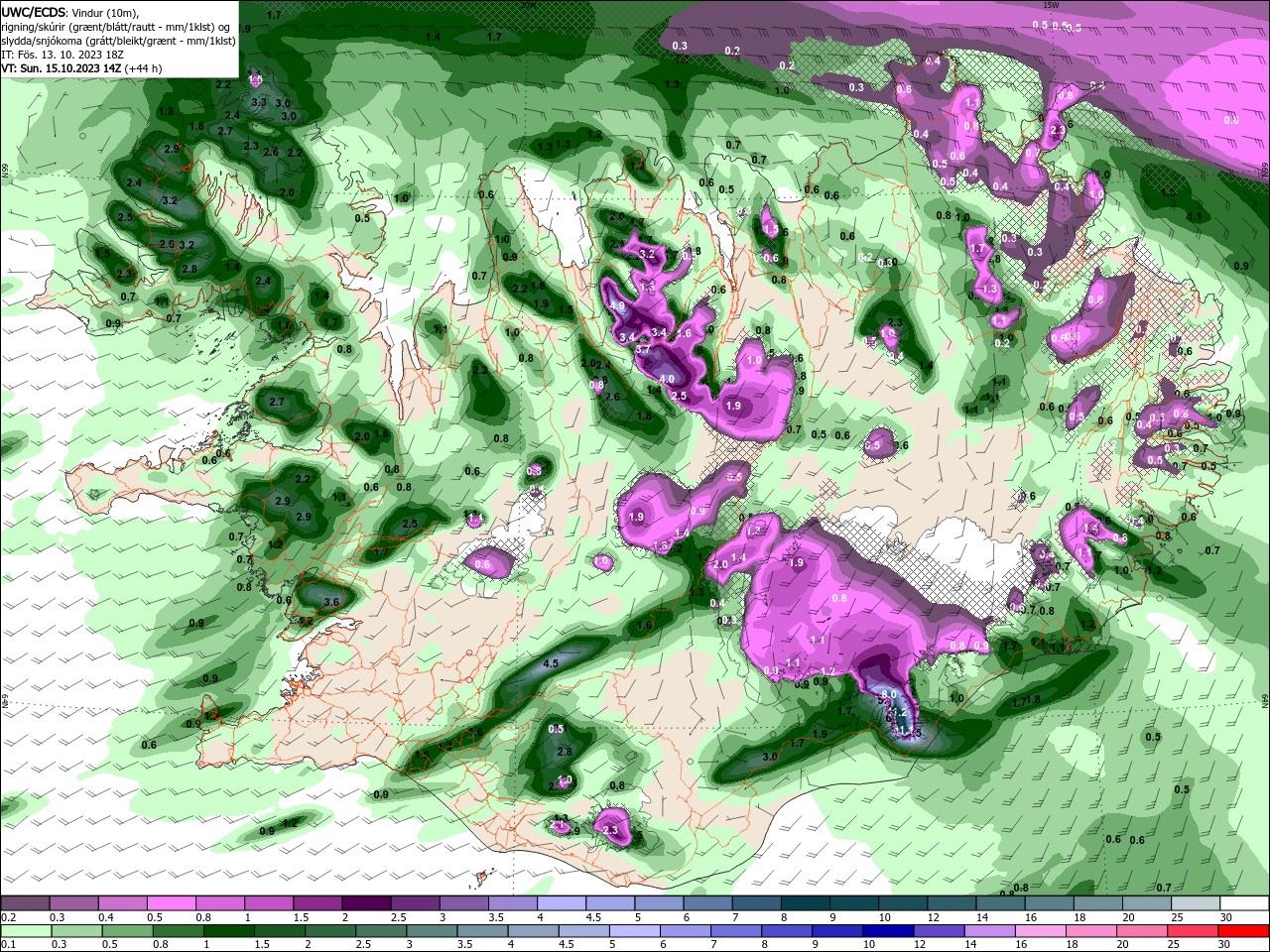Click the 4.9 value on the map
1270x952 pixels.
pos(617,306)
